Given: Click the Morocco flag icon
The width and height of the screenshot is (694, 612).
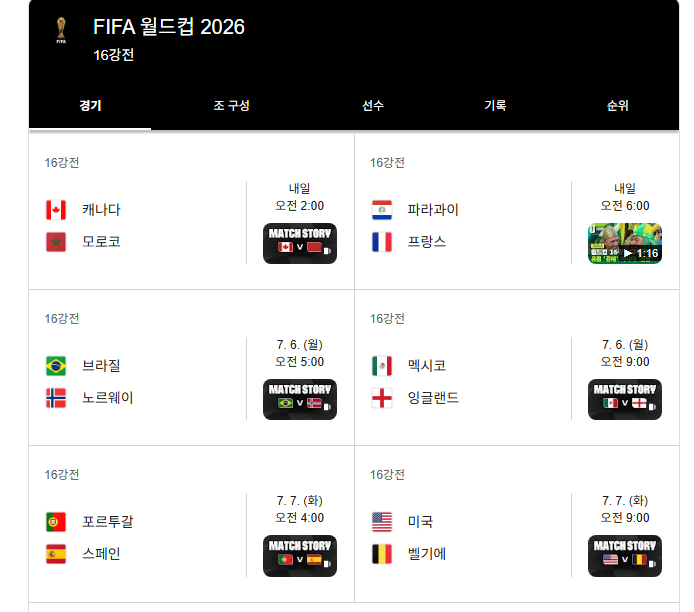Looking at the screenshot, I should click(x=56, y=242).
